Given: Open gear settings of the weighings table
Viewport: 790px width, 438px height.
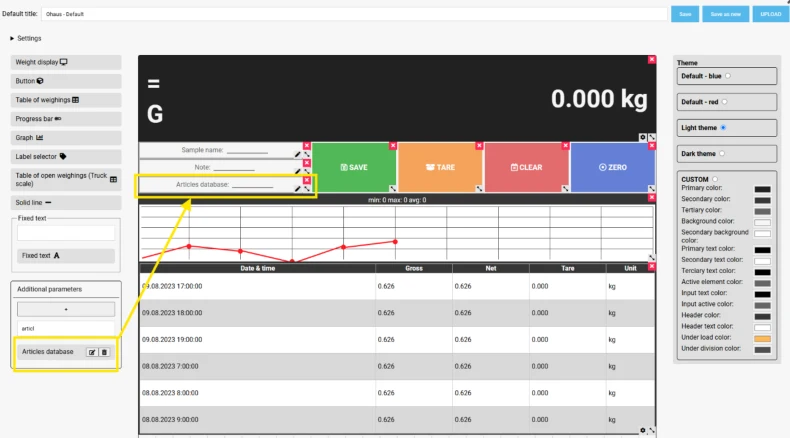Looking at the screenshot, I should tap(642, 430).
